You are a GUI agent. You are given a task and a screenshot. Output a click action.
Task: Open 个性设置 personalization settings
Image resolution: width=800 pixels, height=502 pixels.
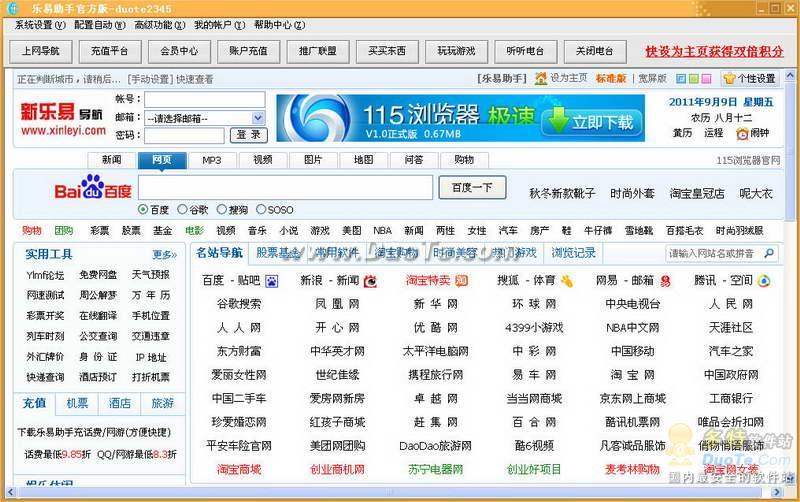750,79
